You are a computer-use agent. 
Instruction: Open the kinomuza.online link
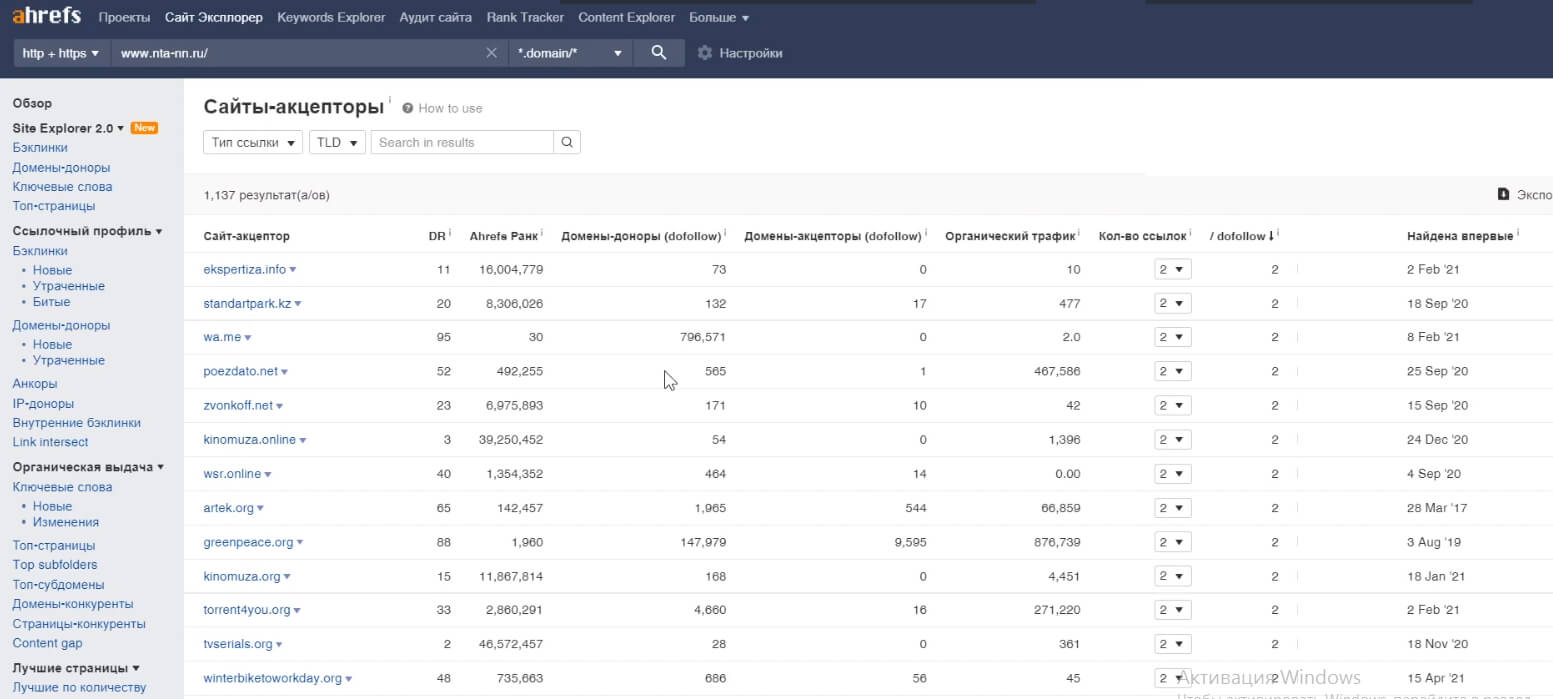[249, 440]
